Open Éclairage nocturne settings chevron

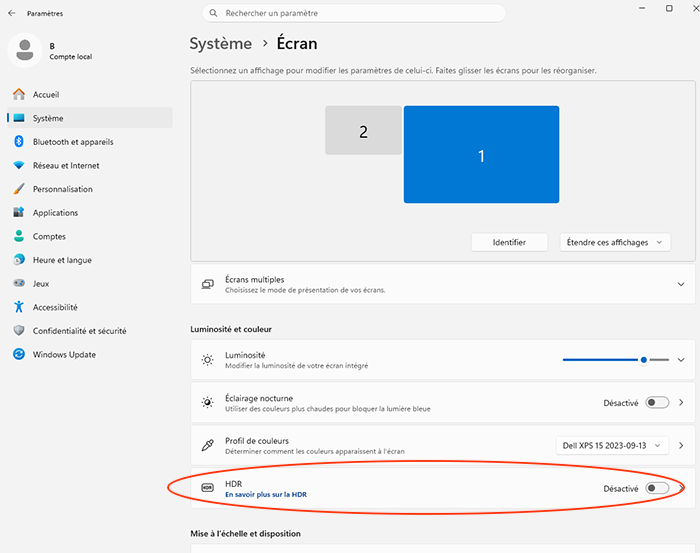(681, 403)
